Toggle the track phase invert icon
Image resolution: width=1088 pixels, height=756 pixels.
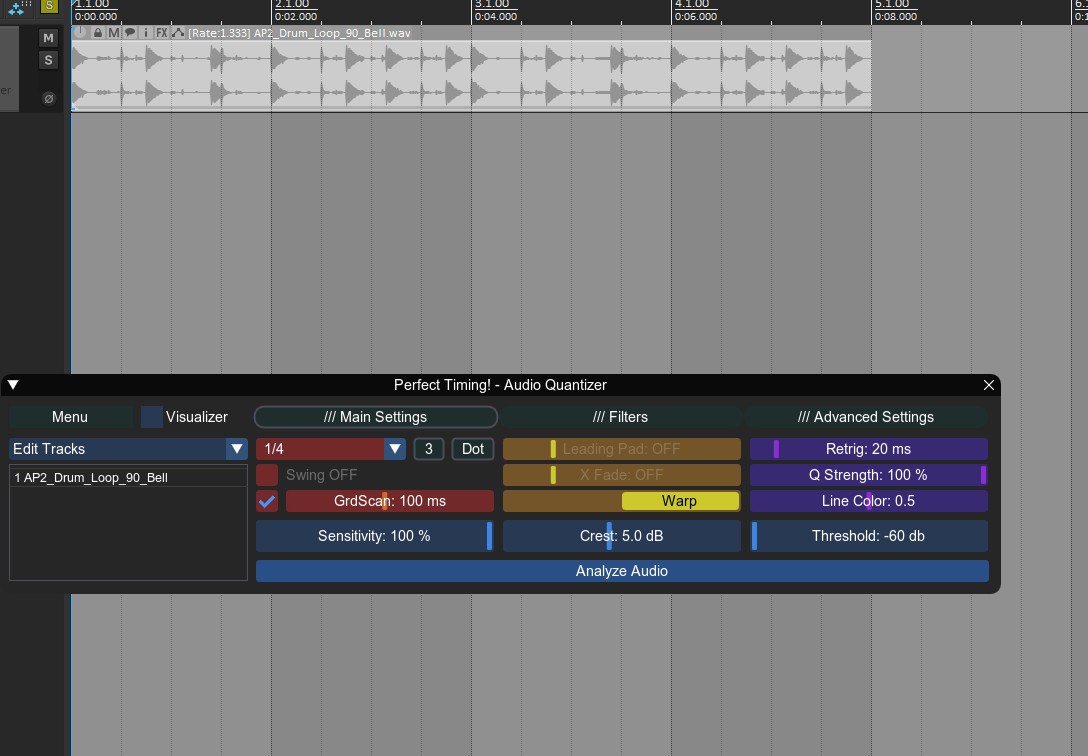point(49,98)
